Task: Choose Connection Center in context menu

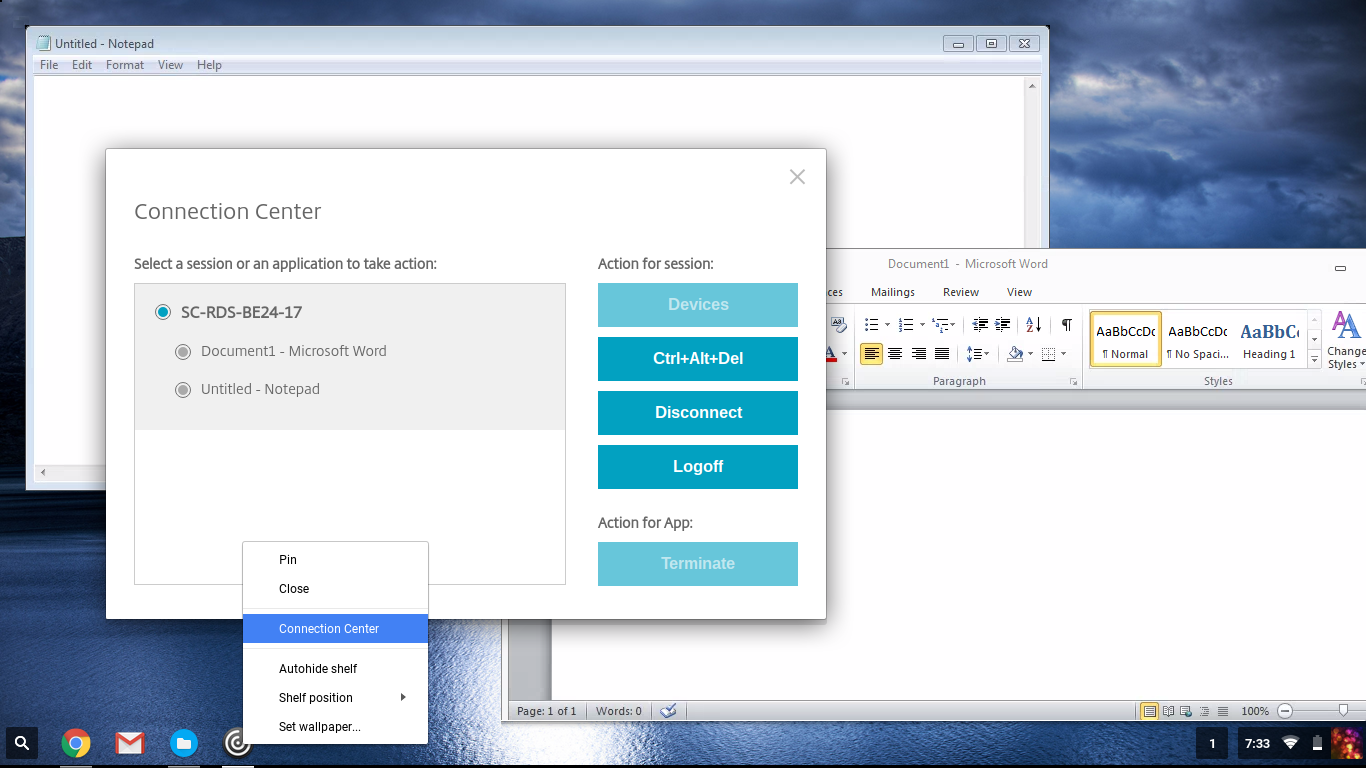Action: tap(329, 629)
